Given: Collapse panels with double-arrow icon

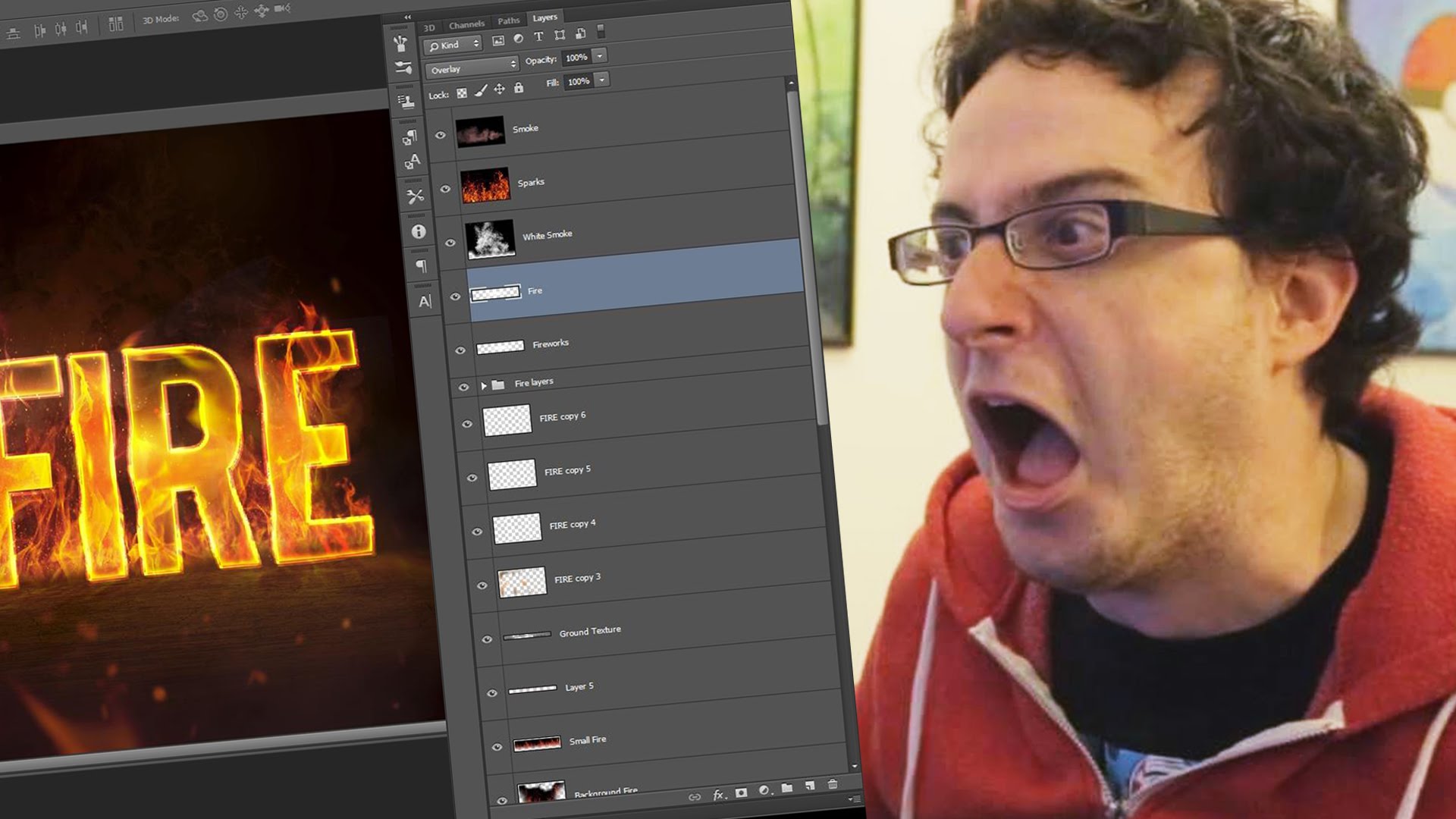Looking at the screenshot, I should point(408,17).
